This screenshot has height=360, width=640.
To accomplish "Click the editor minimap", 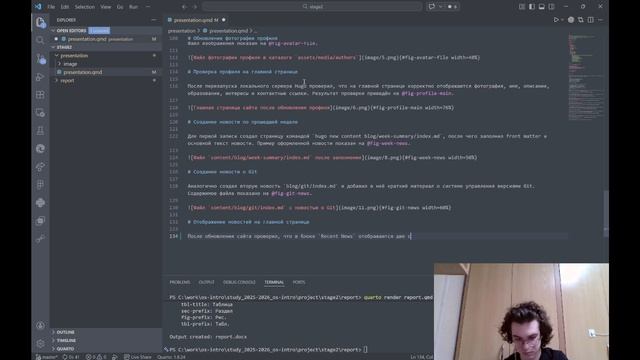I will pos(586,78).
